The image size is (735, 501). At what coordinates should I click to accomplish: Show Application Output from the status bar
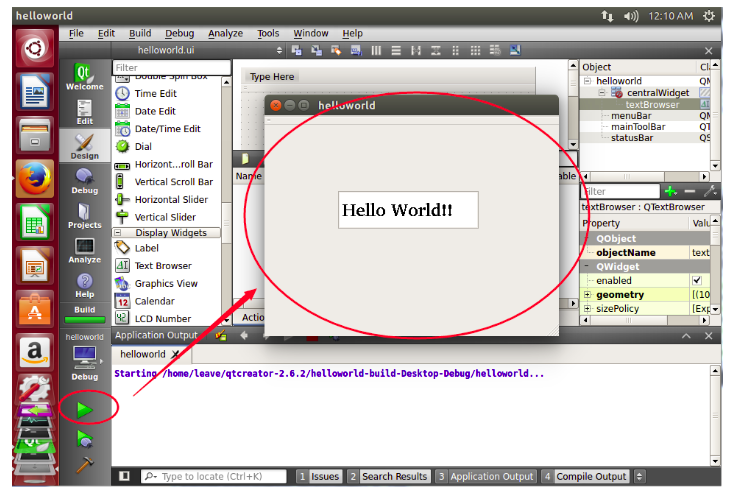tap(486, 477)
